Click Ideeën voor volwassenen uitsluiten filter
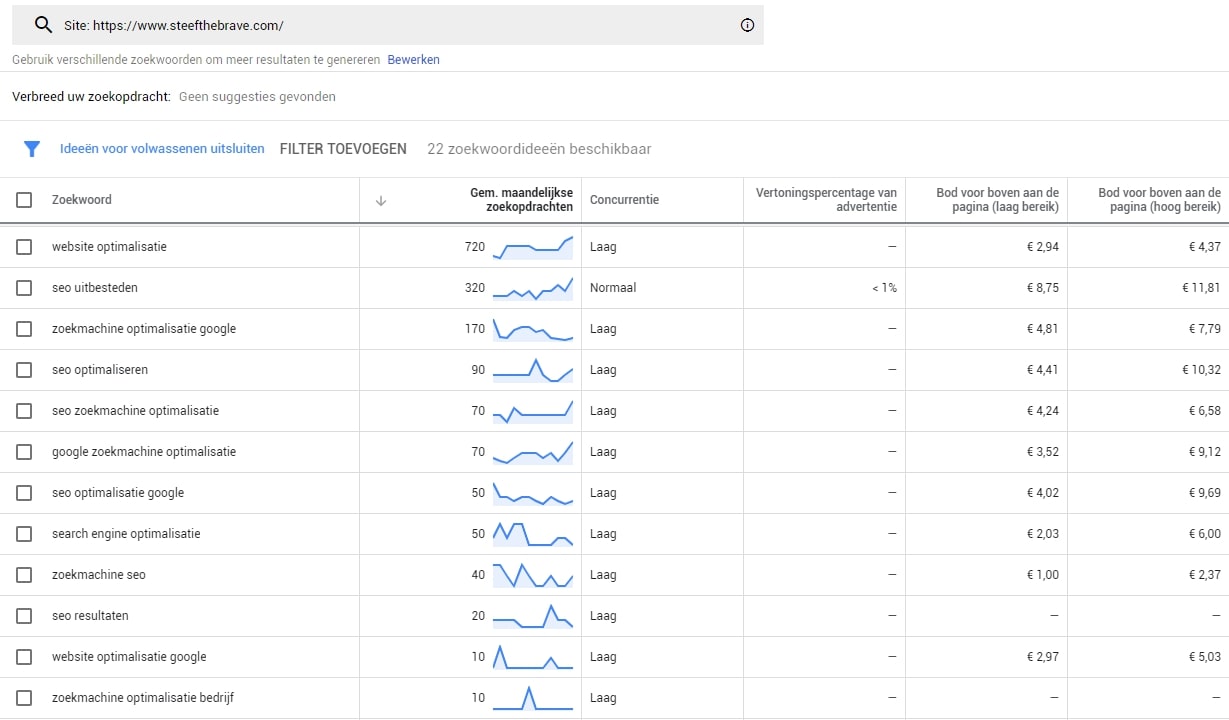The width and height of the screenshot is (1229, 720). [x=162, y=149]
